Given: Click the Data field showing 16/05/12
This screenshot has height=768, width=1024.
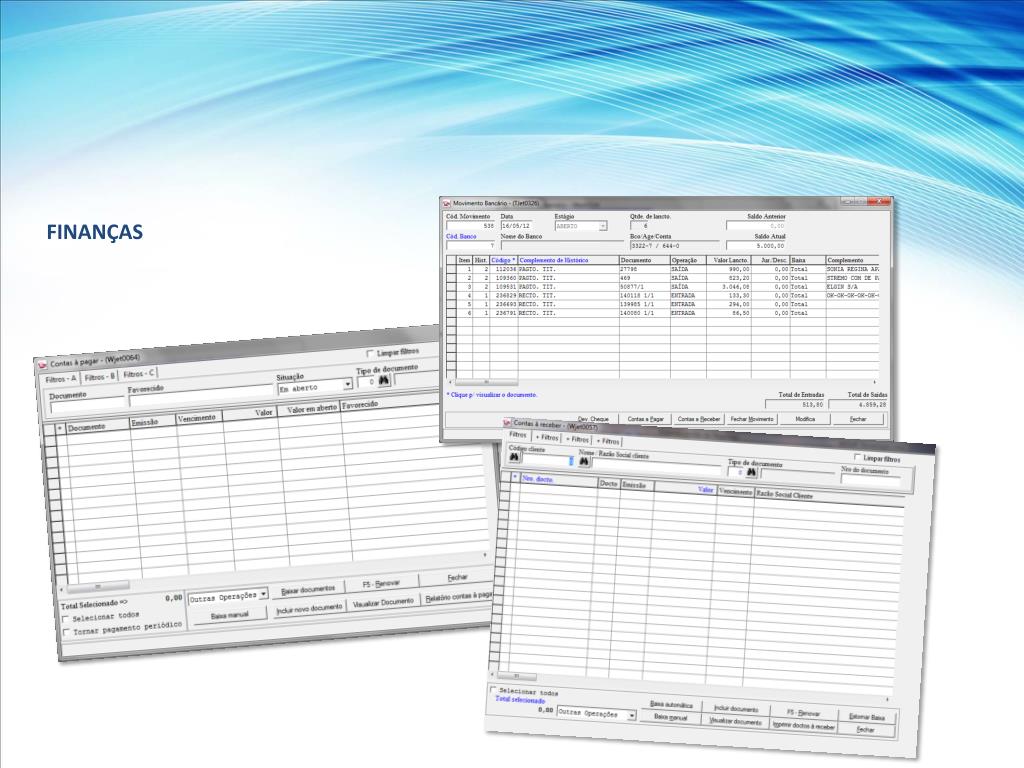Looking at the screenshot, I should coord(516,226).
